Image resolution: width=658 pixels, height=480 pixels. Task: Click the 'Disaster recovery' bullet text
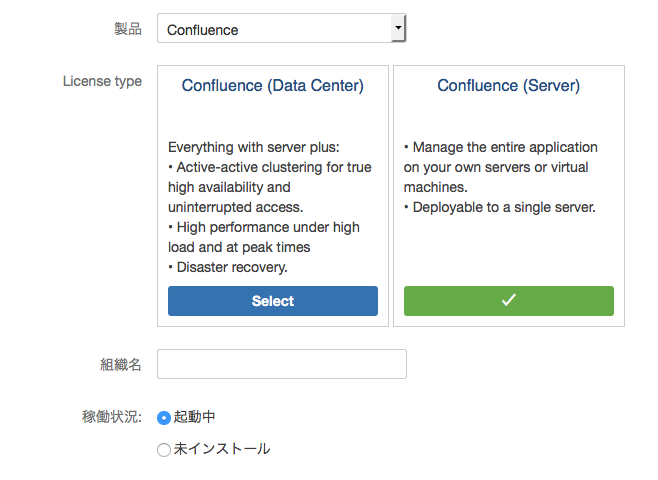232,267
